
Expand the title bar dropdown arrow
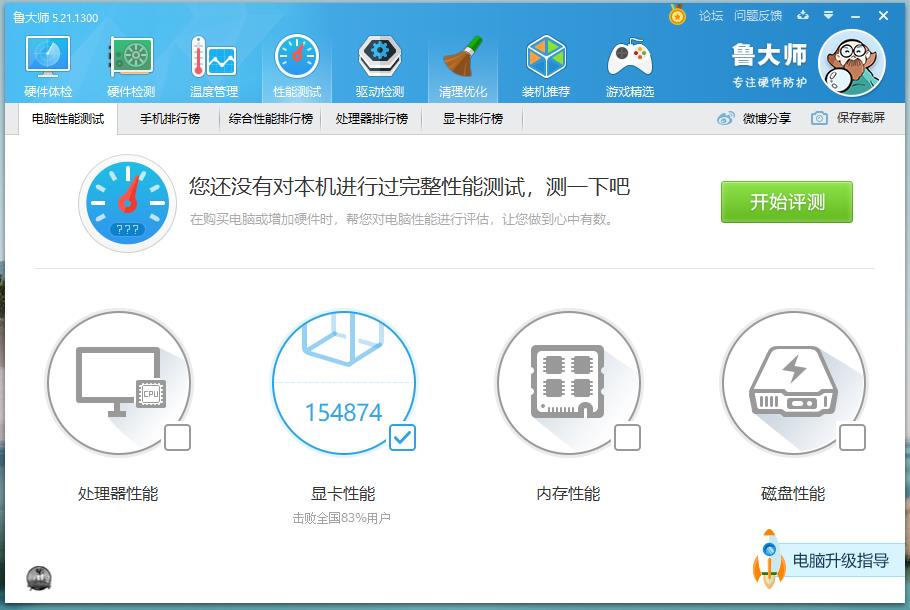(x=826, y=15)
